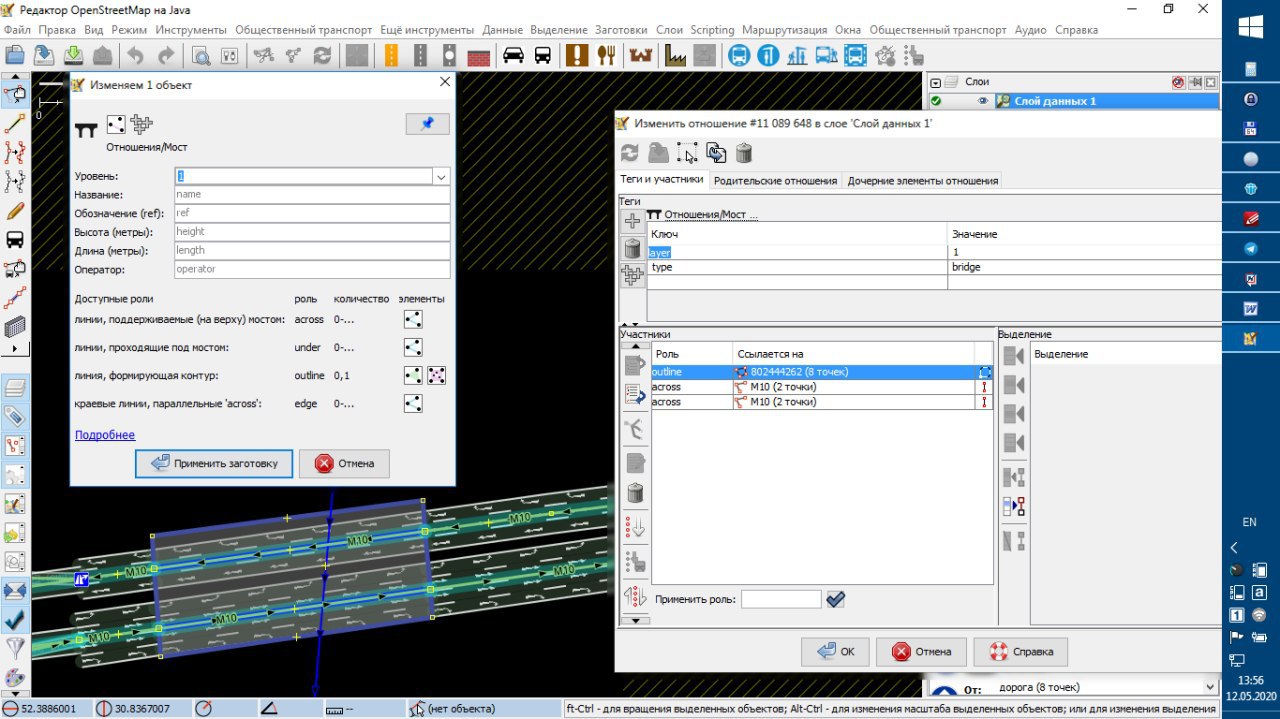1280x719 pixels.
Task: Open the Уровень dropdown arrow
Action: [441, 176]
